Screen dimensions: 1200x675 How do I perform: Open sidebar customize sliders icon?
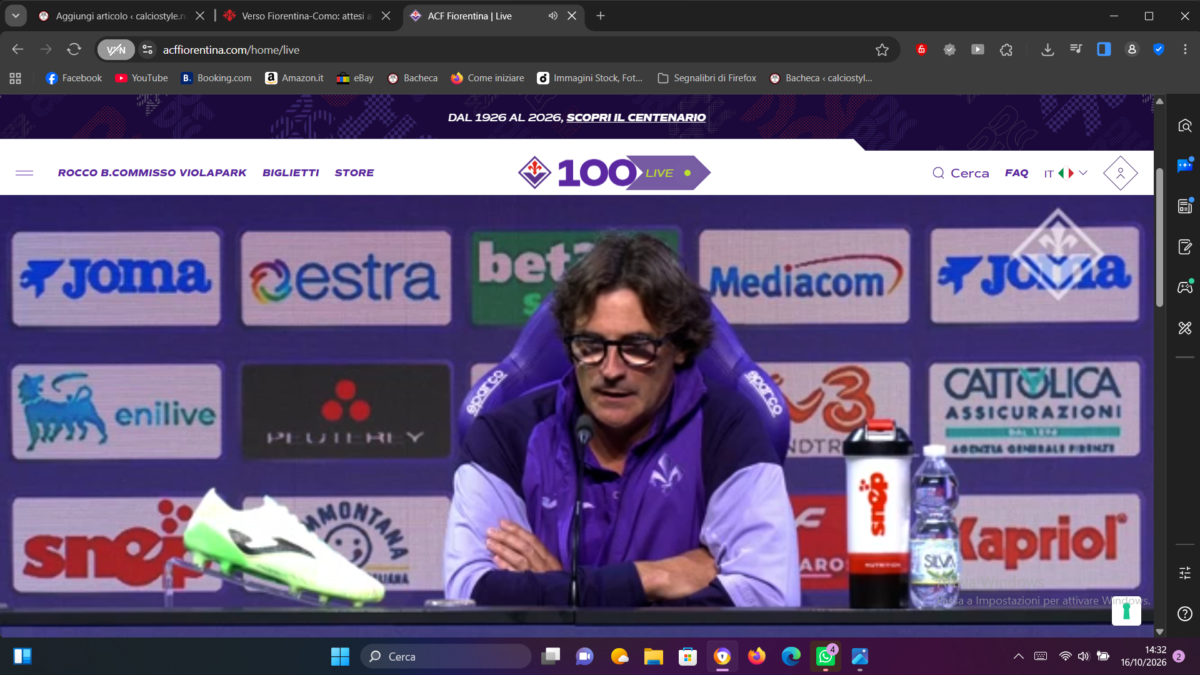(x=1185, y=573)
